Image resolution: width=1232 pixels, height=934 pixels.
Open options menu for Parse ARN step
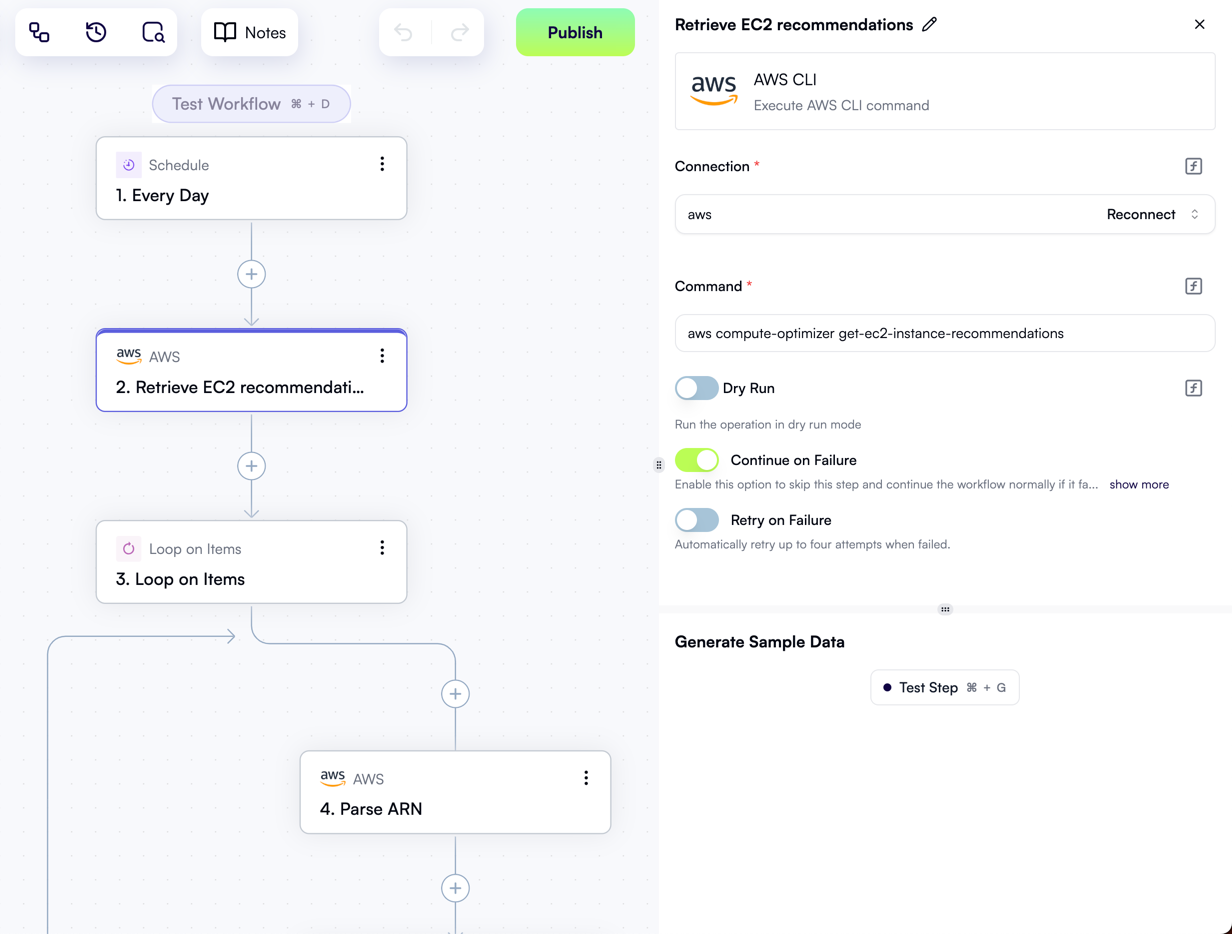point(586,778)
